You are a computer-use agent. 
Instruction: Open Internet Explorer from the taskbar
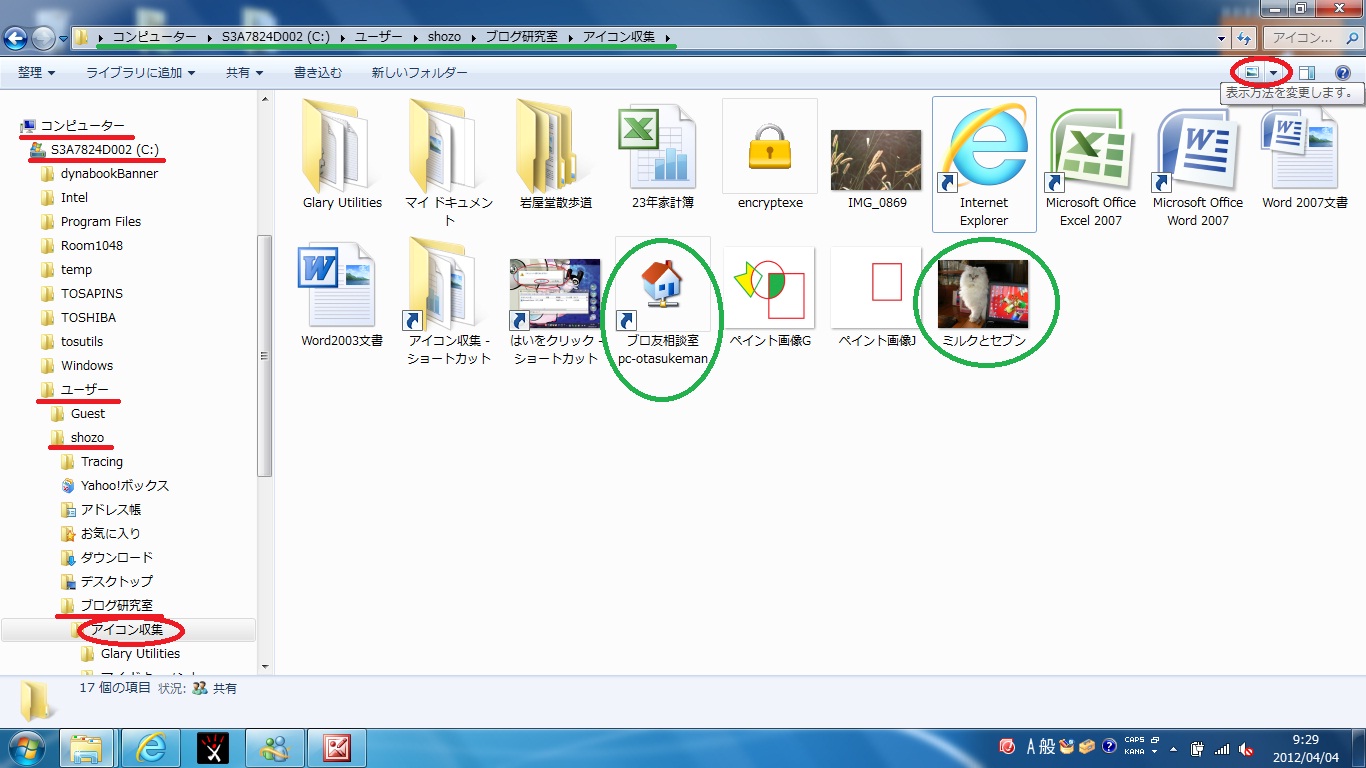click(x=152, y=748)
